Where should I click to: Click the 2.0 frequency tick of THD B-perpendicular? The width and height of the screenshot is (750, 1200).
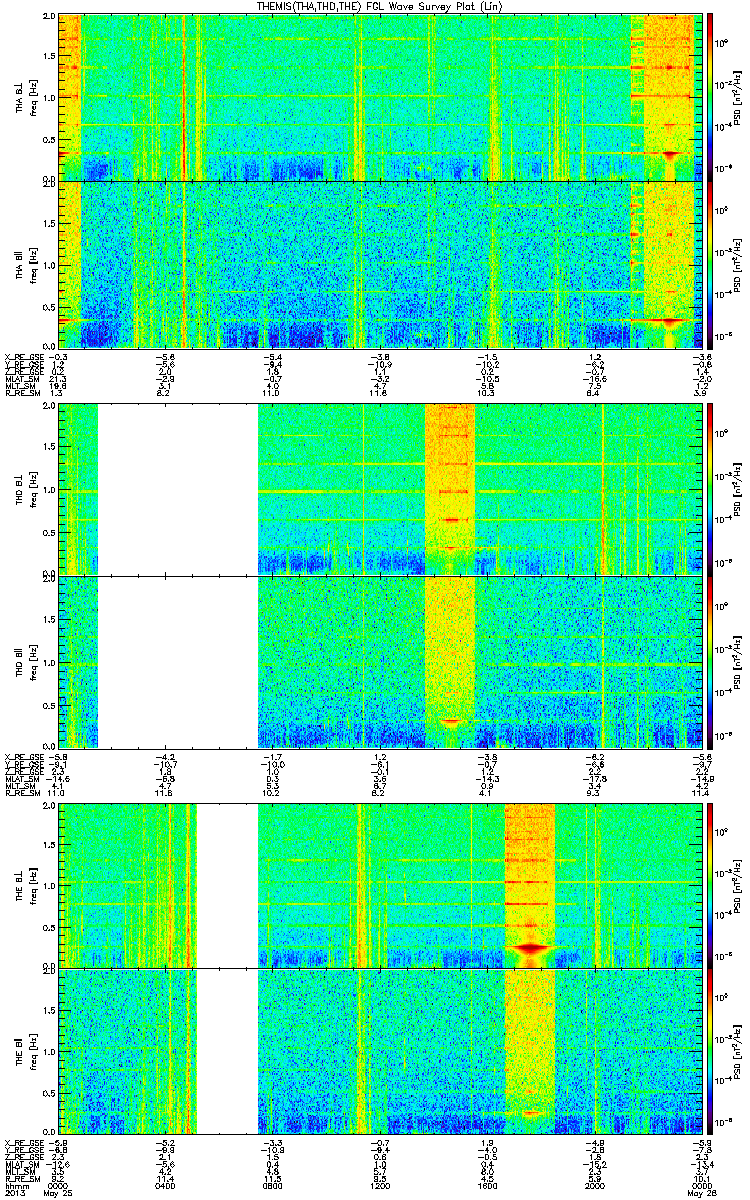pos(47,407)
